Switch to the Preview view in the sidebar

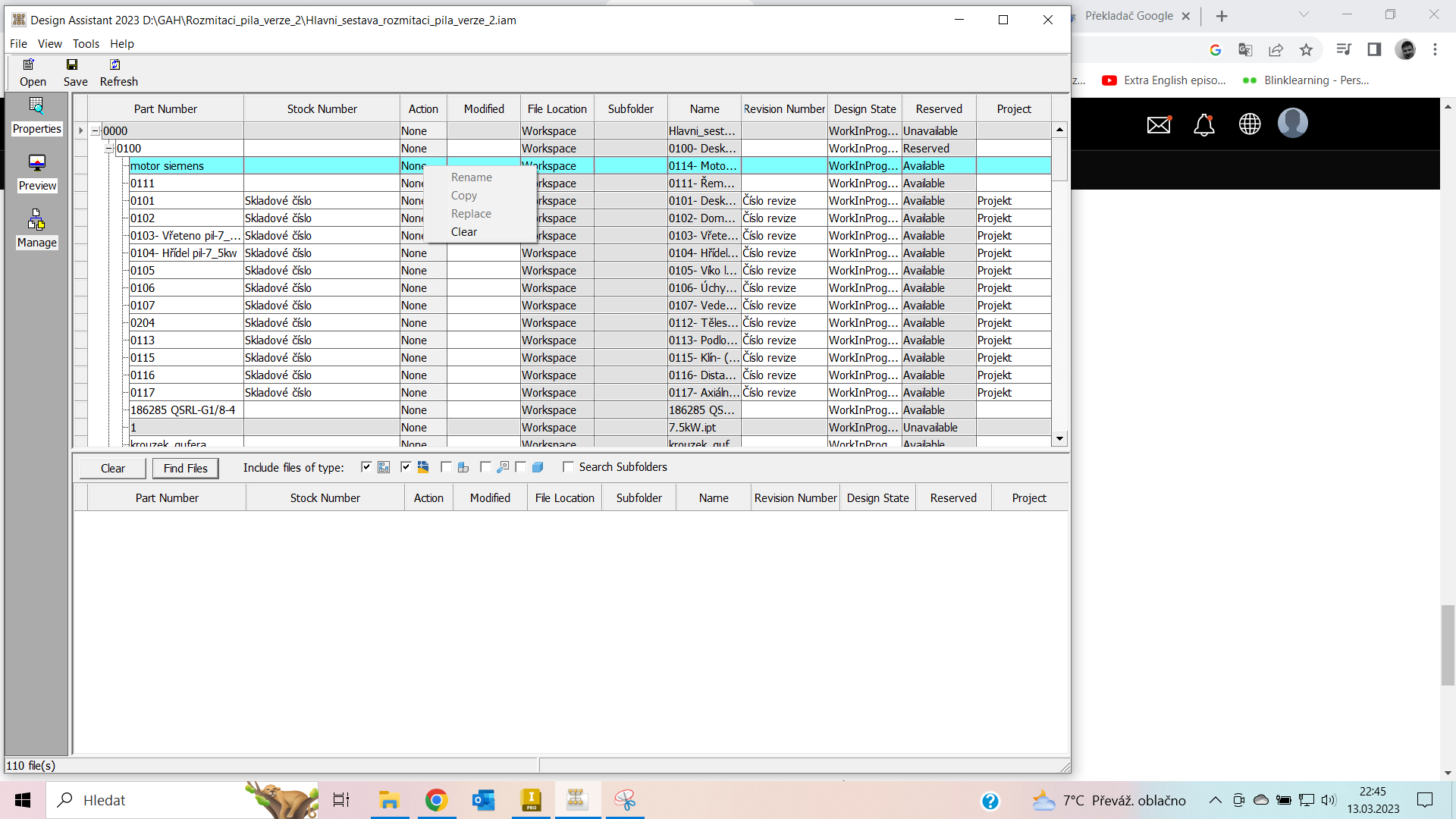tap(36, 173)
